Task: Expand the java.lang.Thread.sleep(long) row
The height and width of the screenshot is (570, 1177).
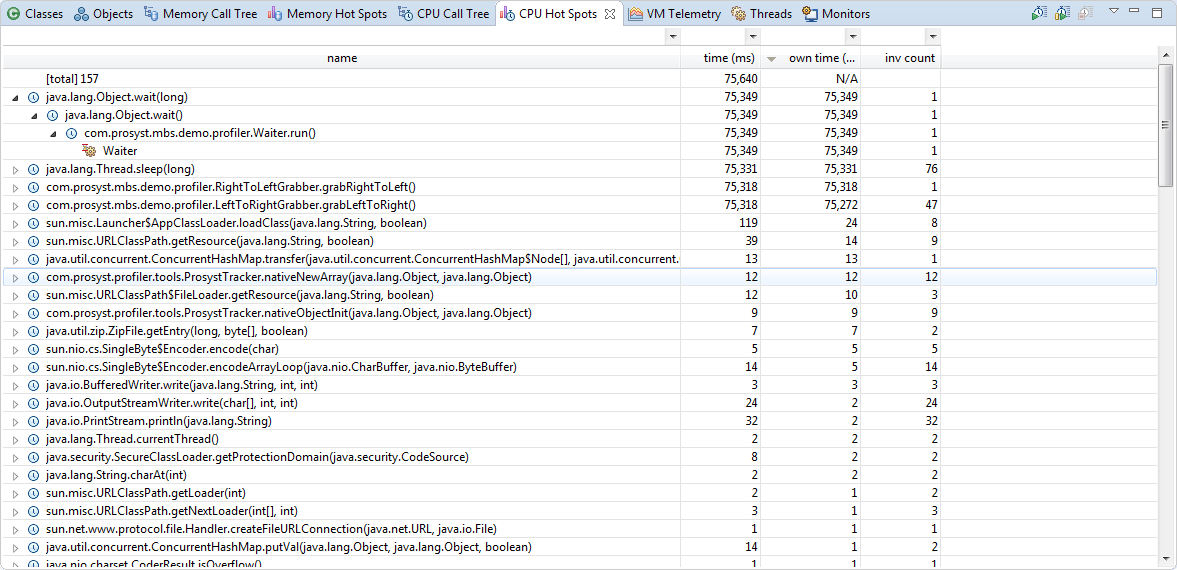Action: pyautogui.click(x=15, y=170)
